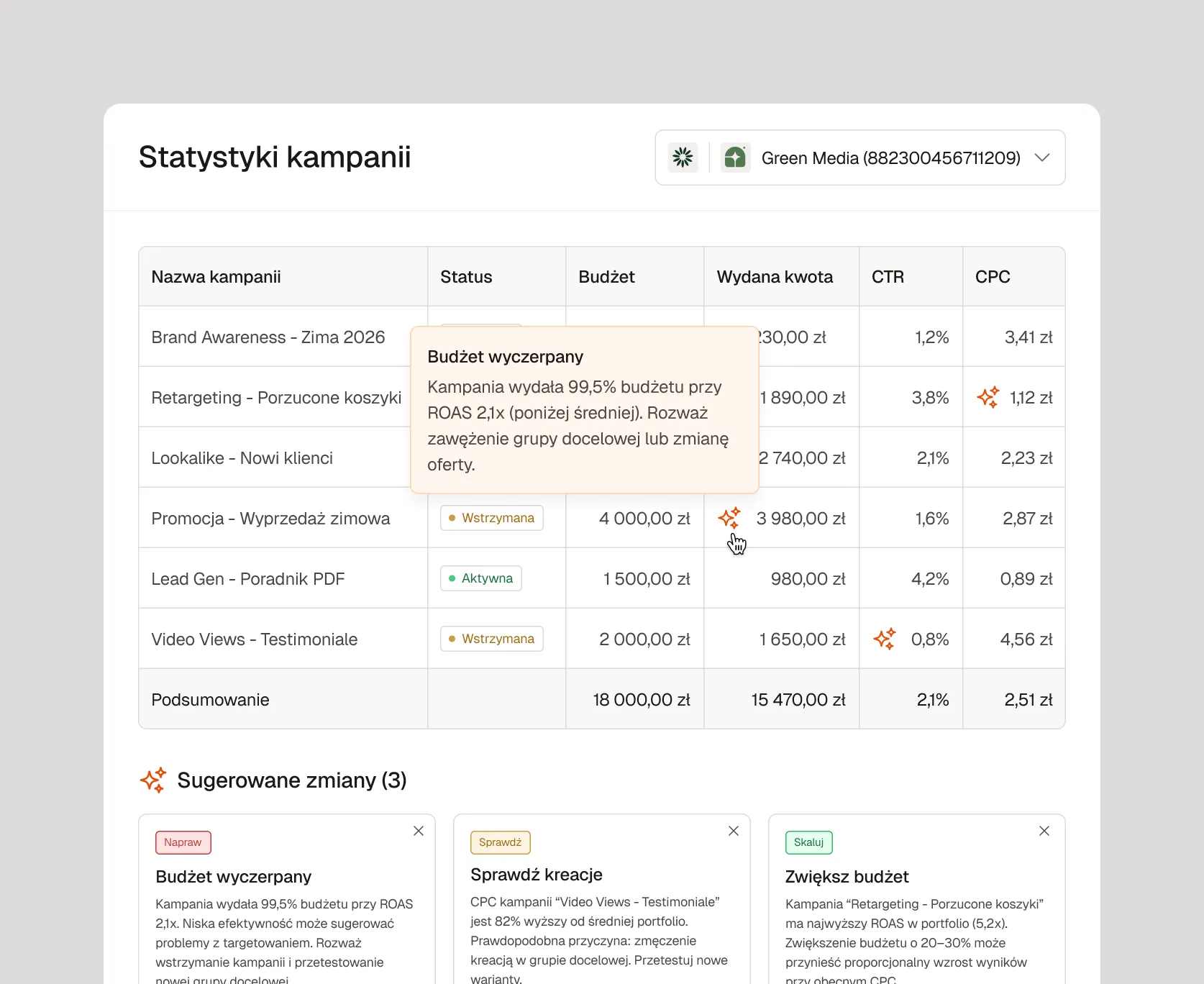
Task: Toggle the Wstrzymana status on Video Views campaign
Action: tap(491, 638)
